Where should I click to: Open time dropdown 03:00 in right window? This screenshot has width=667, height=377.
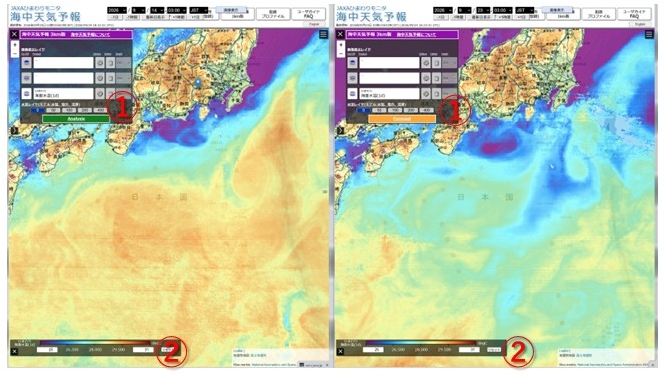coord(502,10)
